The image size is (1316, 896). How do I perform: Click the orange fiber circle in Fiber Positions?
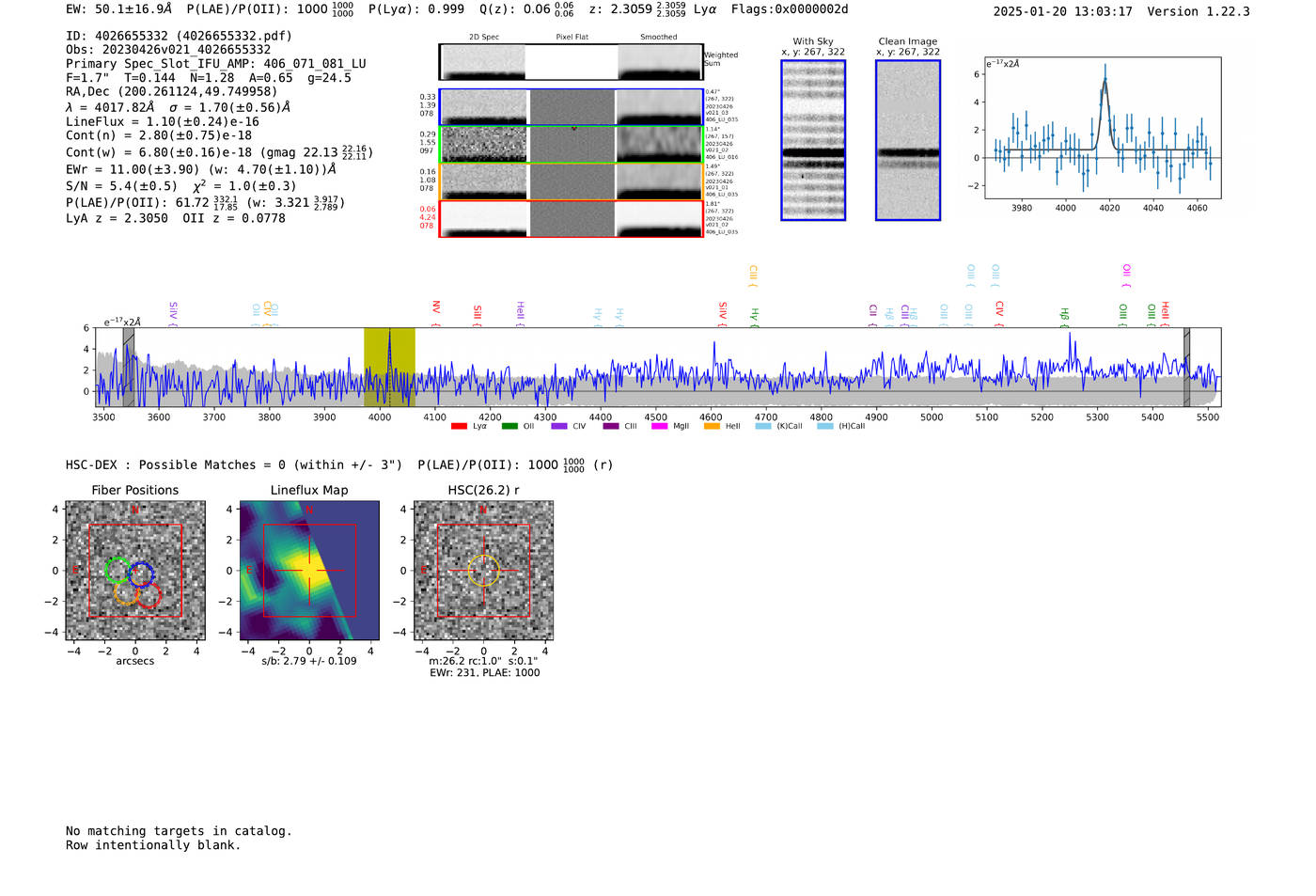tap(126, 592)
